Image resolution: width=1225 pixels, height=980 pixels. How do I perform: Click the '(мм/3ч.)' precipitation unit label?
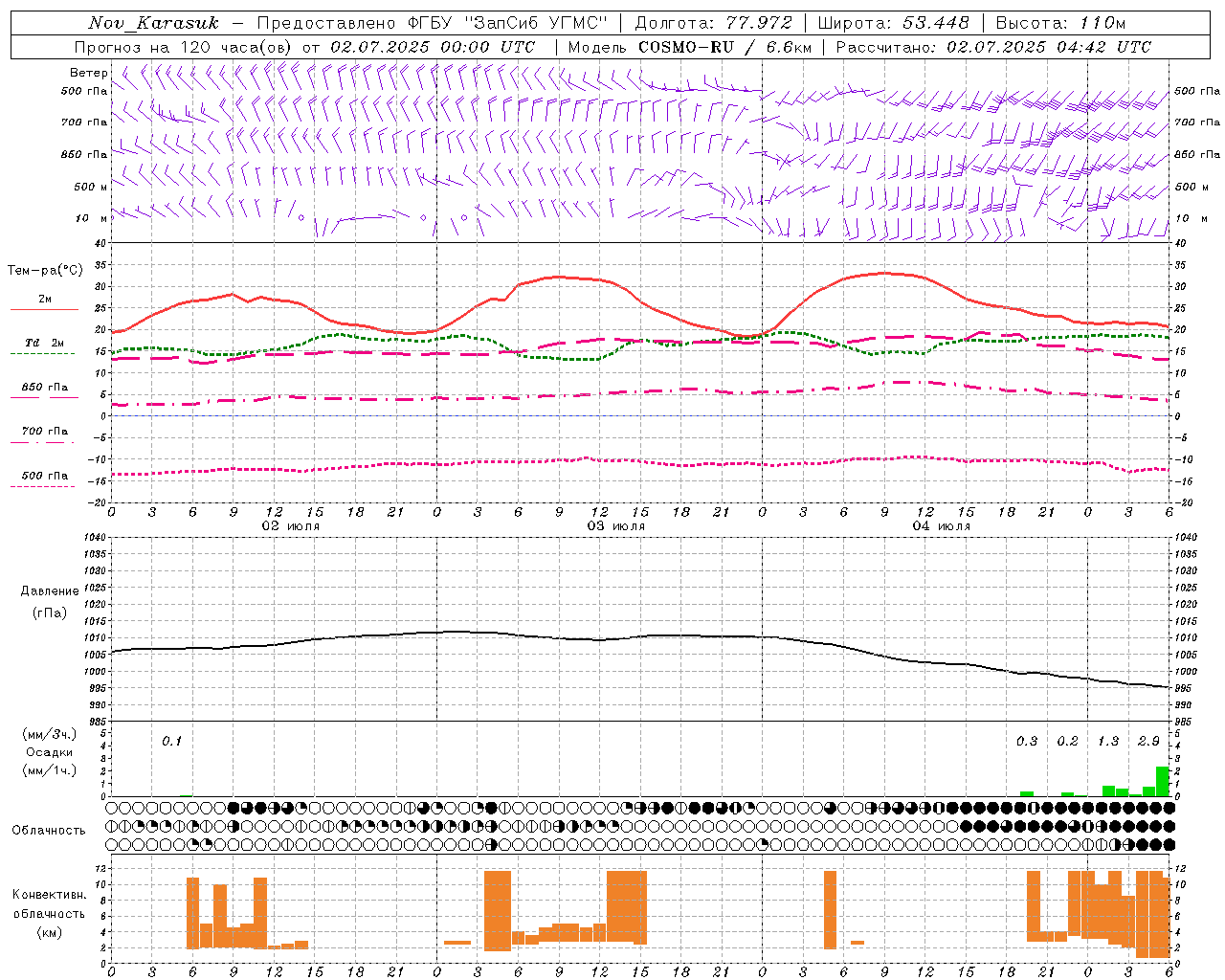50,734
